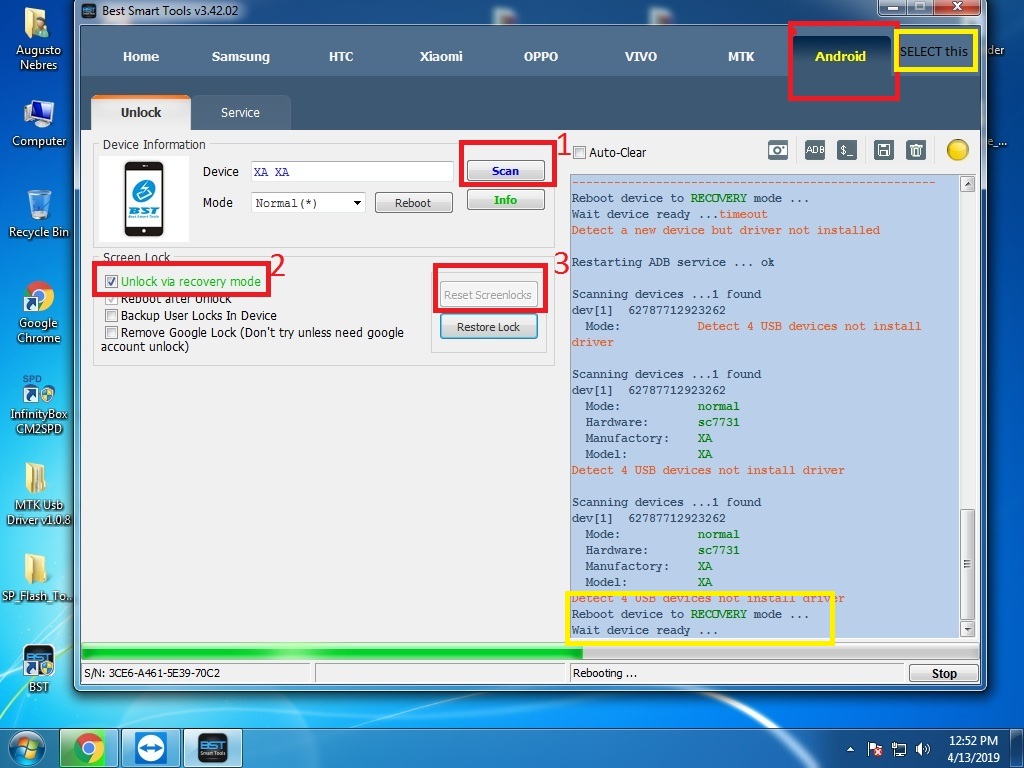The height and width of the screenshot is (768, 1024).
Task: Click the Stop button
Action: (x=944, y=673)
